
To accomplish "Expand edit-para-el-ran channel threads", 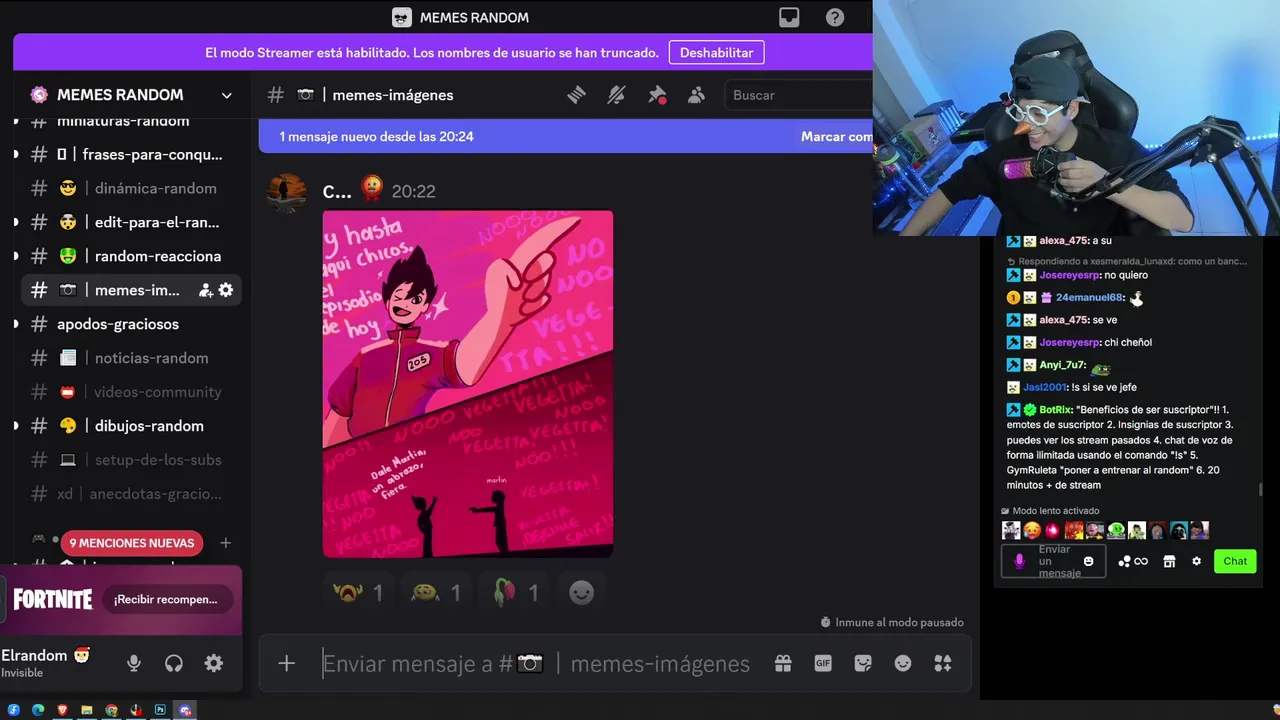I will (x=15, y=222).
